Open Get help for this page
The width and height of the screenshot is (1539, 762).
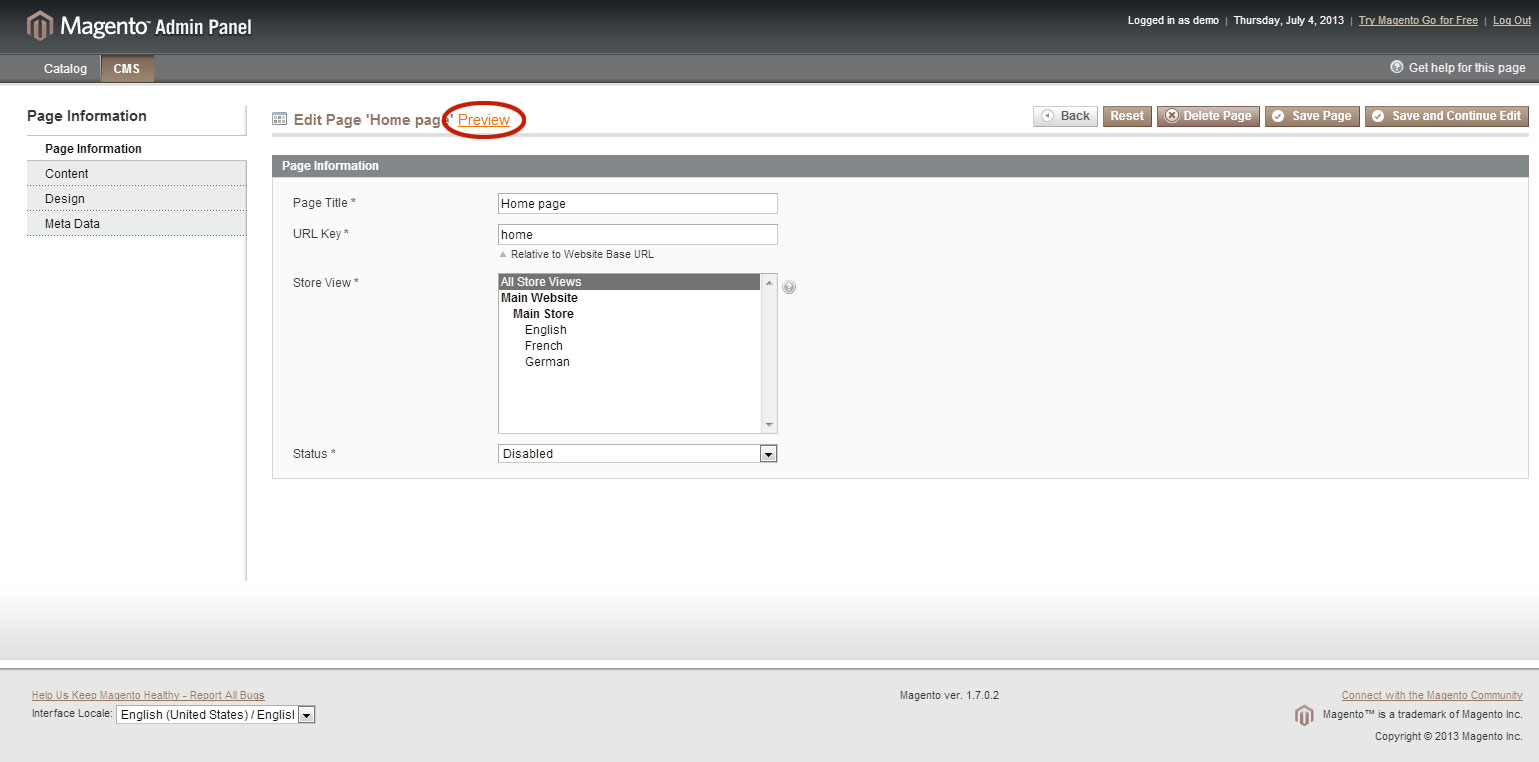[1458, 67]
